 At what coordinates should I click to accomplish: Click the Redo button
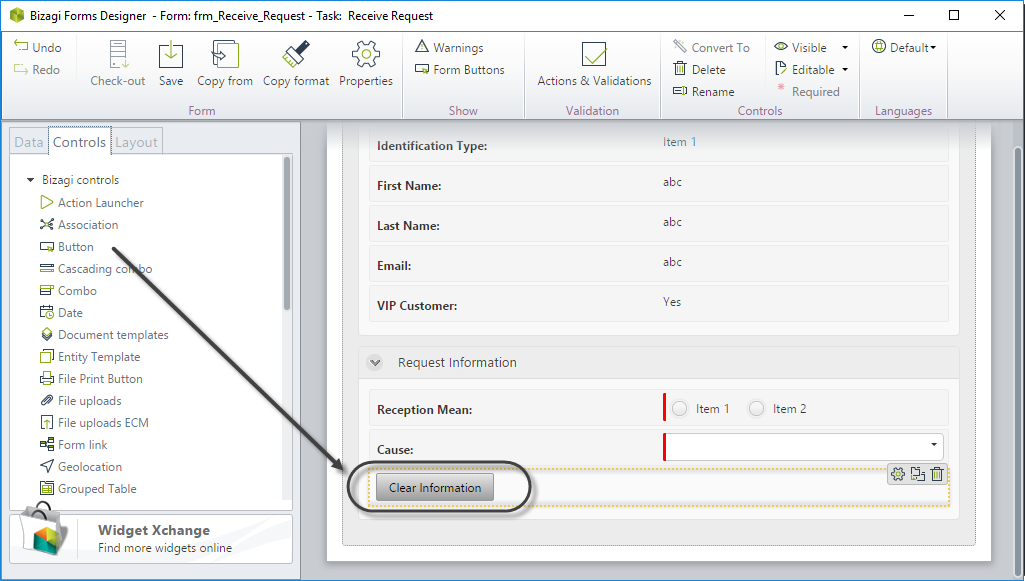[37, 69]
